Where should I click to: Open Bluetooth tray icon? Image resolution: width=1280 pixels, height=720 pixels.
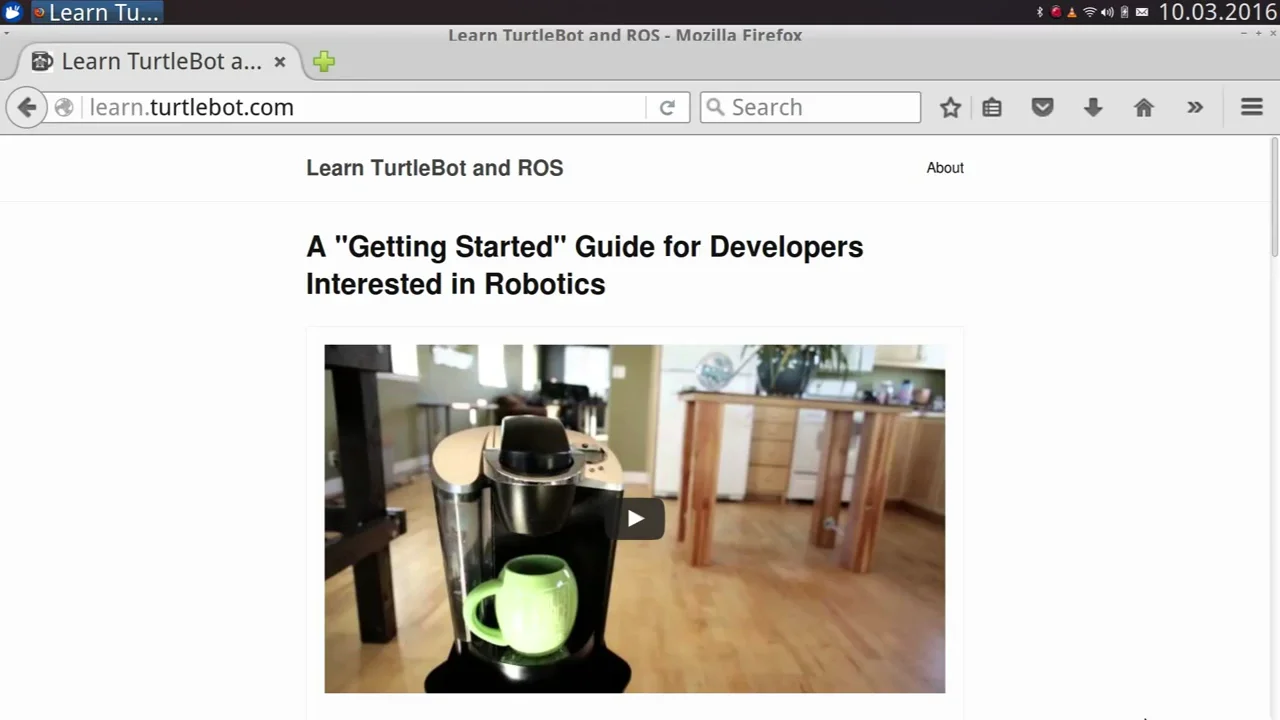pyautogui.click(x=1040, y=12)
